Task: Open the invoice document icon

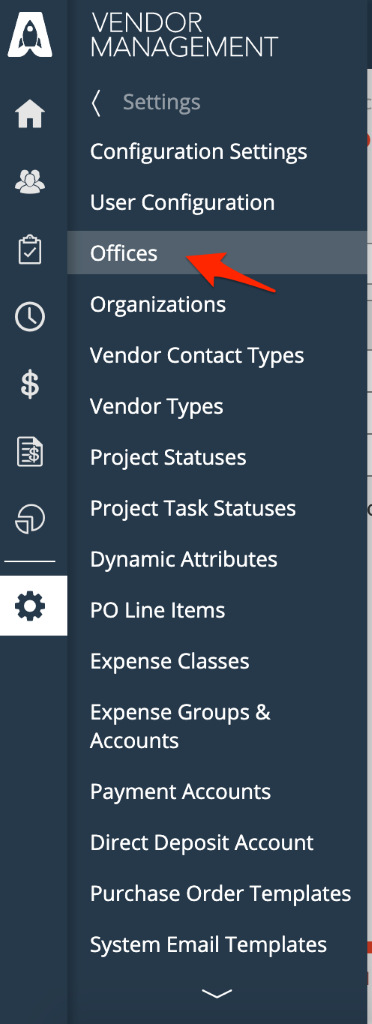Action: tap(30, 453)
